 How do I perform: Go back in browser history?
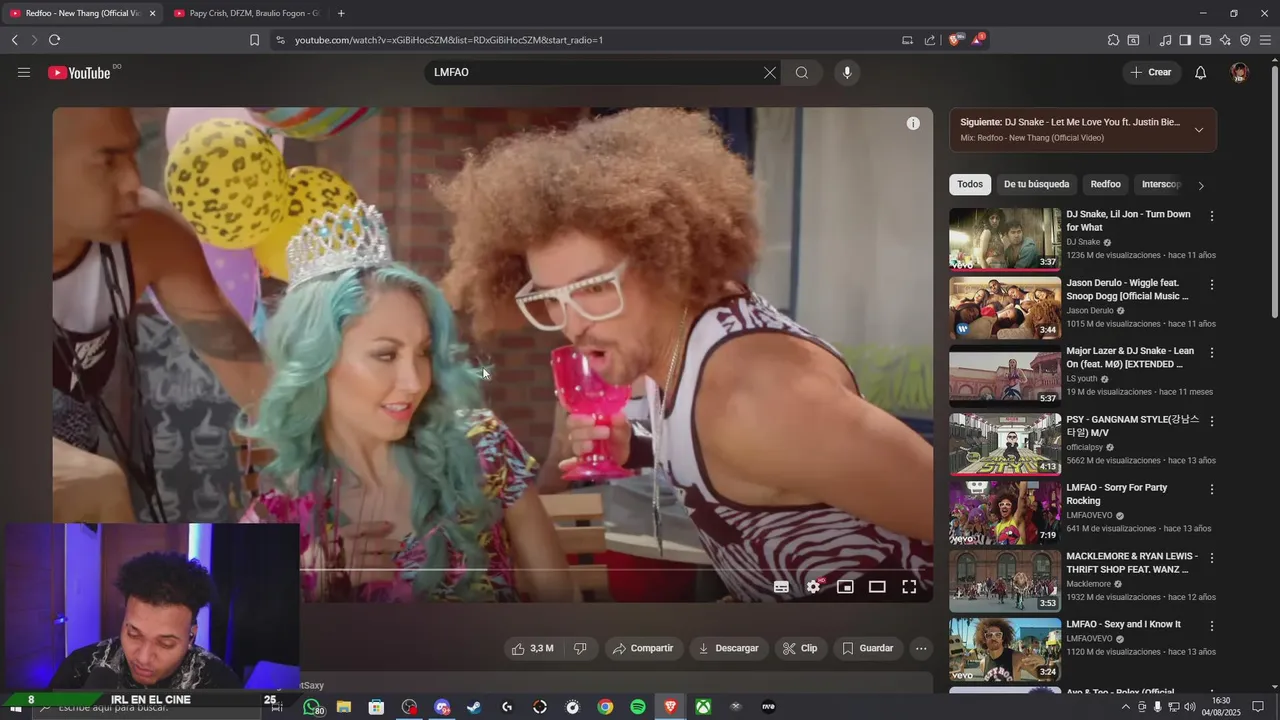click(14, 40)
